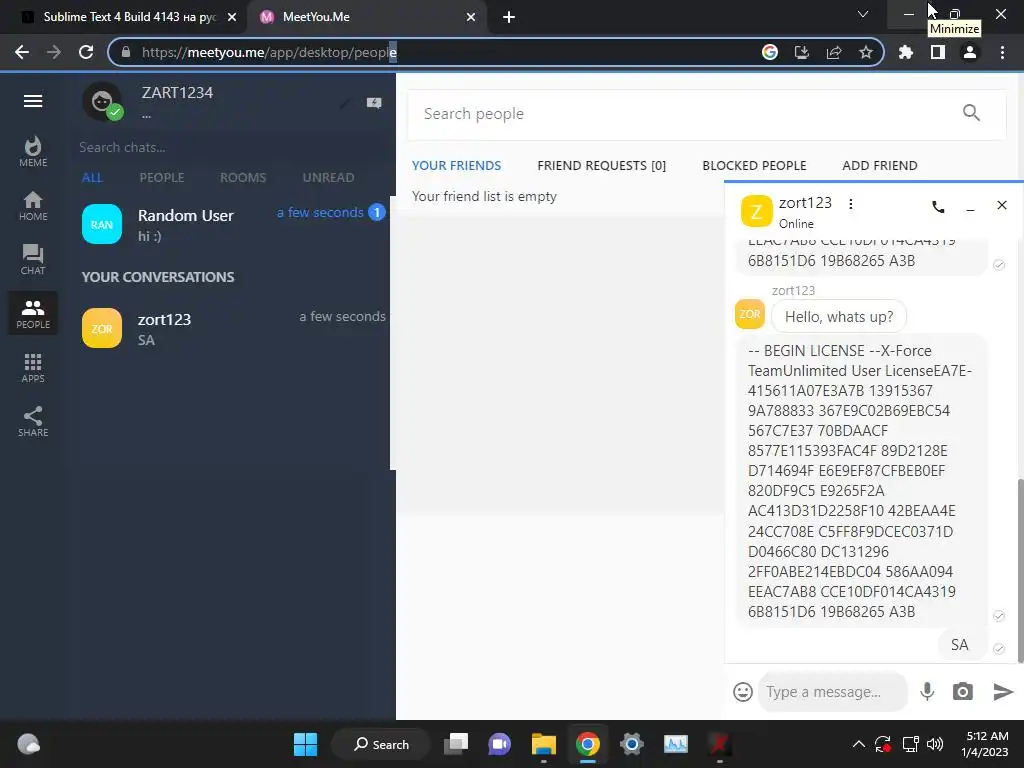Open the hamburger menu in MeetYou sidebar
This screenshot has width=1024, height=768.
(x=33, y=101)
